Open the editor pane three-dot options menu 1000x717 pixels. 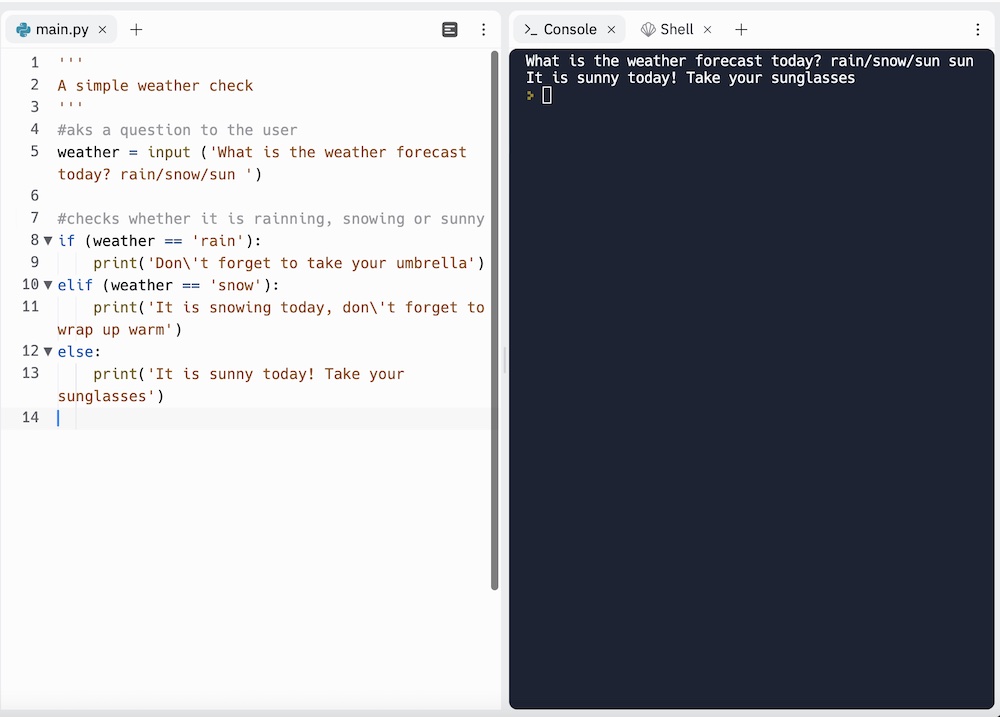pos(483,29)
